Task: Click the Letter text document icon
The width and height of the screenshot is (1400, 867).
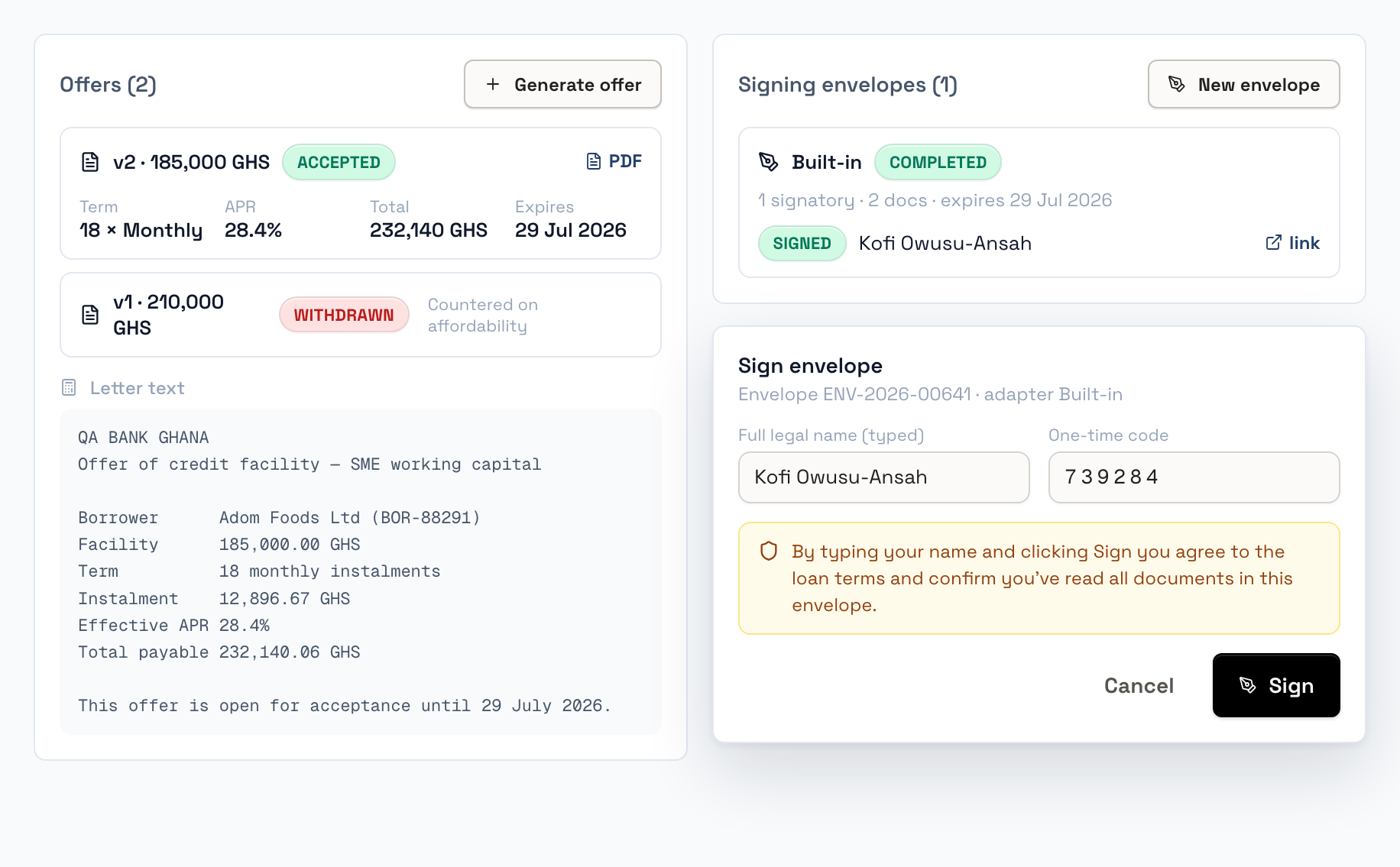Action: tap(69, 387)
